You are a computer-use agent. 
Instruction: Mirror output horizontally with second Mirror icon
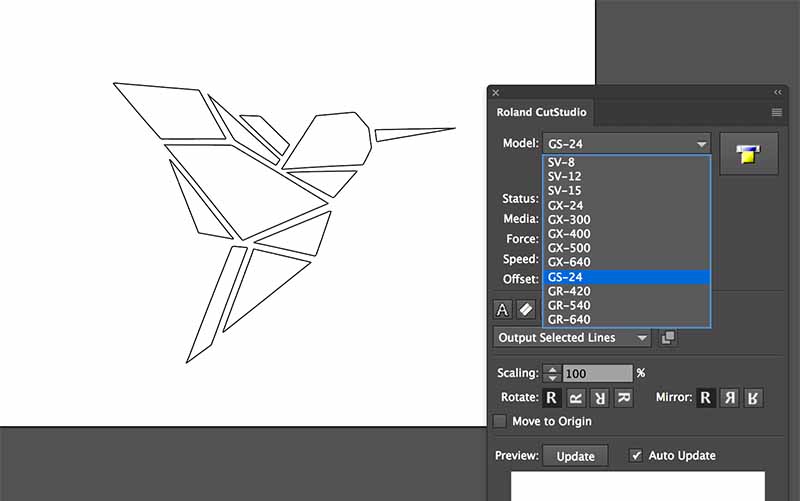730,397
